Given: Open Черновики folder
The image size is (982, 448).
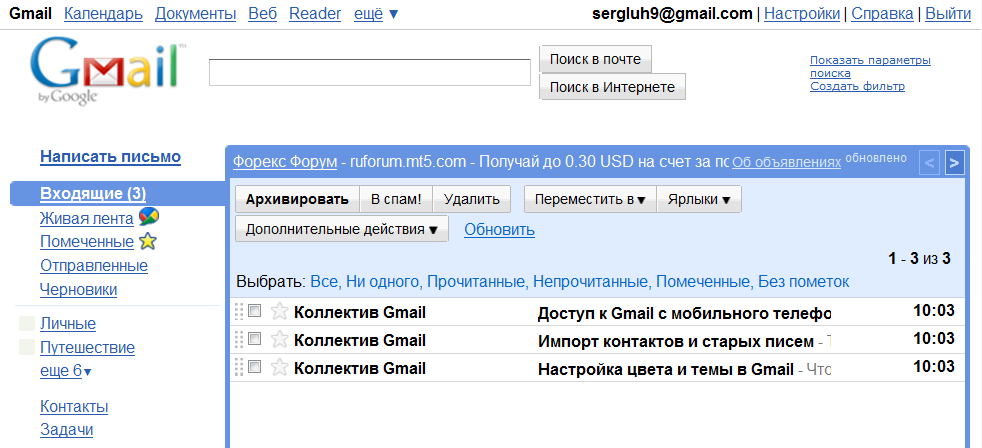Looking at the screenshot, I should click(78, 290).
